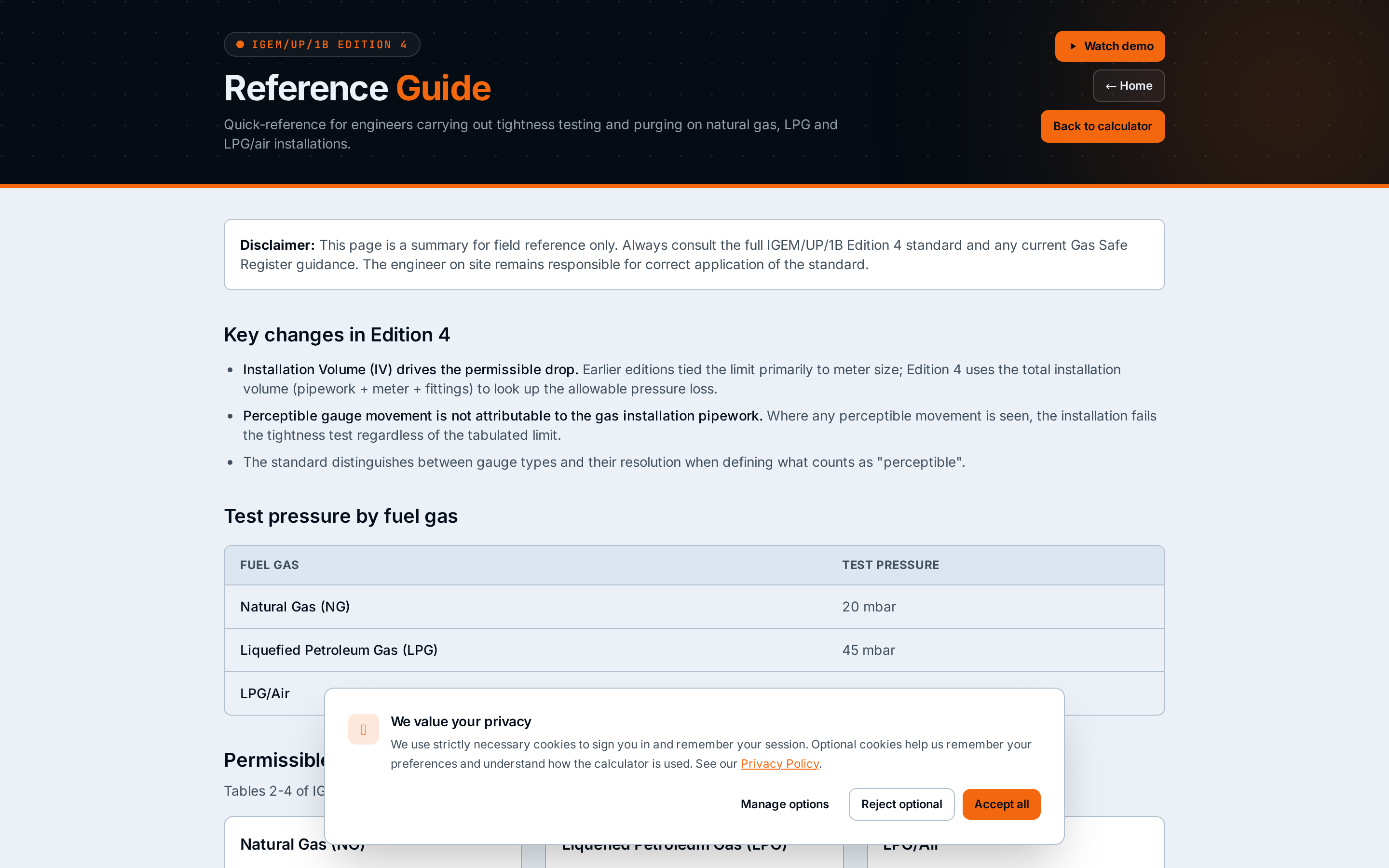Viewport: 1389px width, 868px height.
Task: Click the orange dot in the edition badge
Action: [241, 44]
